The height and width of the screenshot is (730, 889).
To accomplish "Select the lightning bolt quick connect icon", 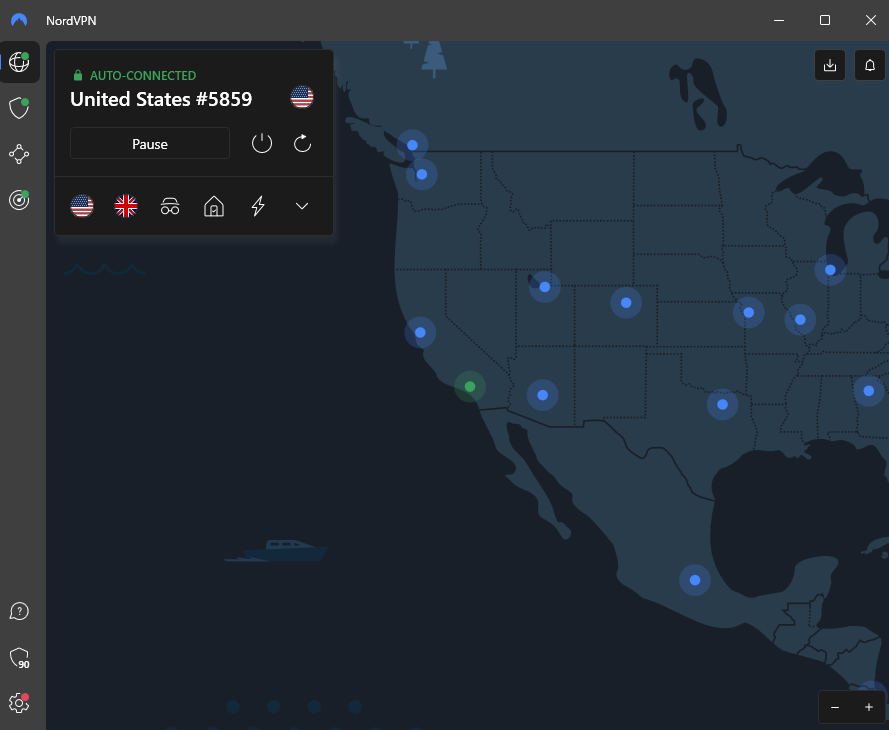I will click(258, 206).
